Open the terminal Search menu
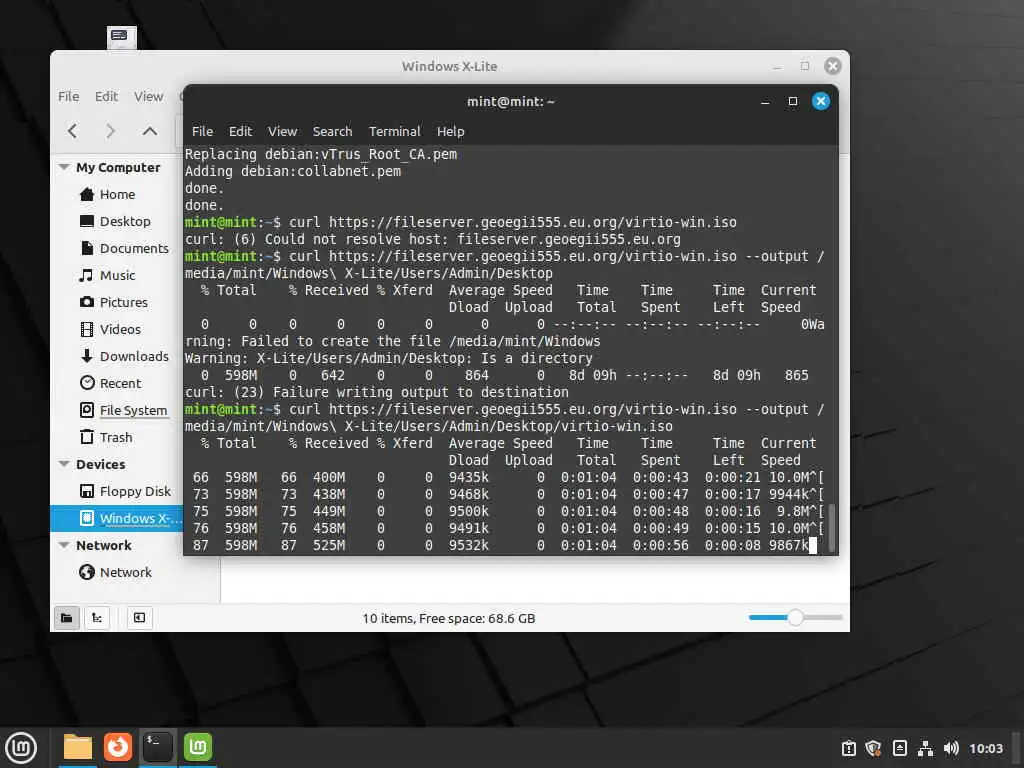The width and height of the screenshot is (1024, 768). tap(332, 131)
